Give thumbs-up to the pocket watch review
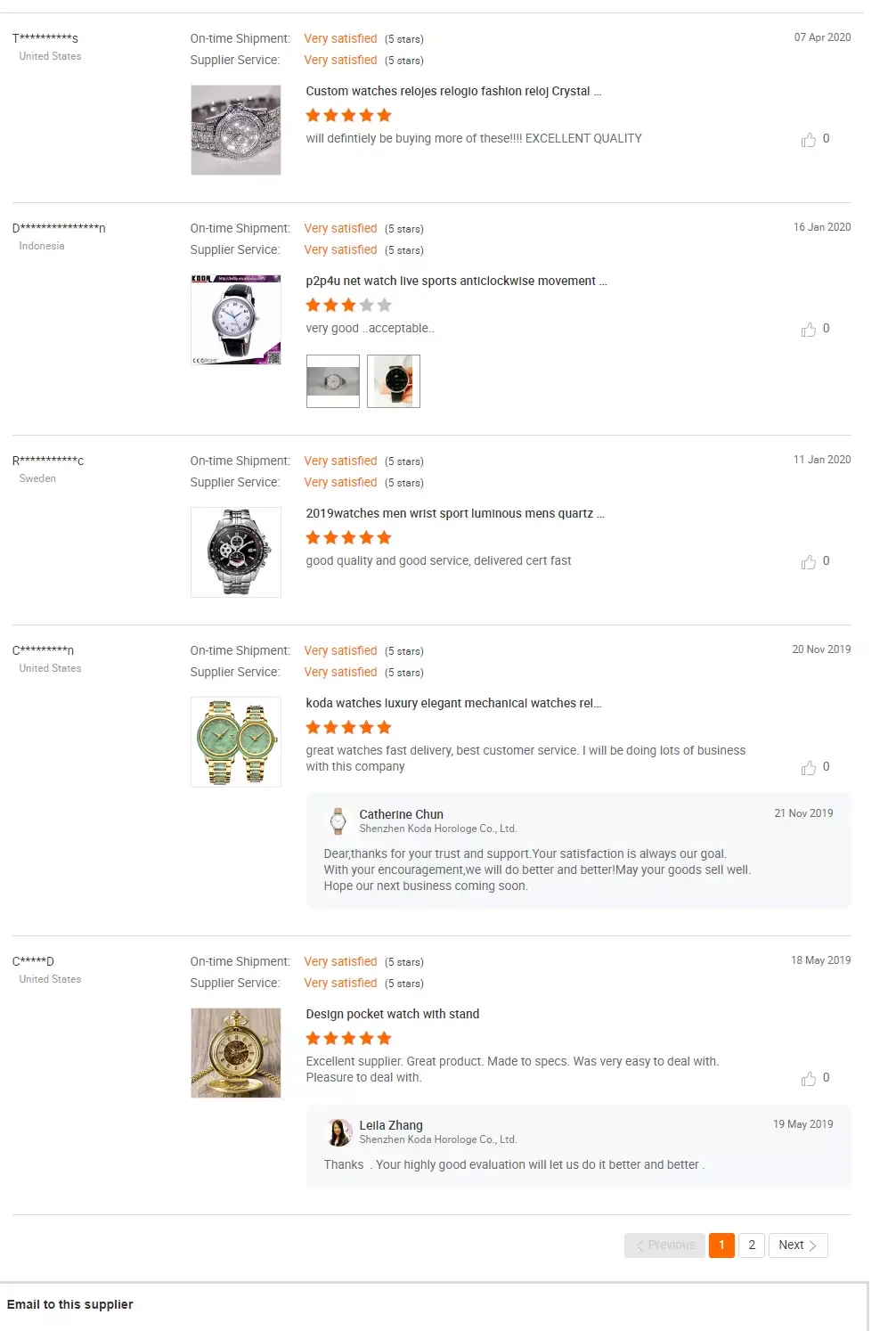896x1331 pixels. click(x=809, y=1079)
